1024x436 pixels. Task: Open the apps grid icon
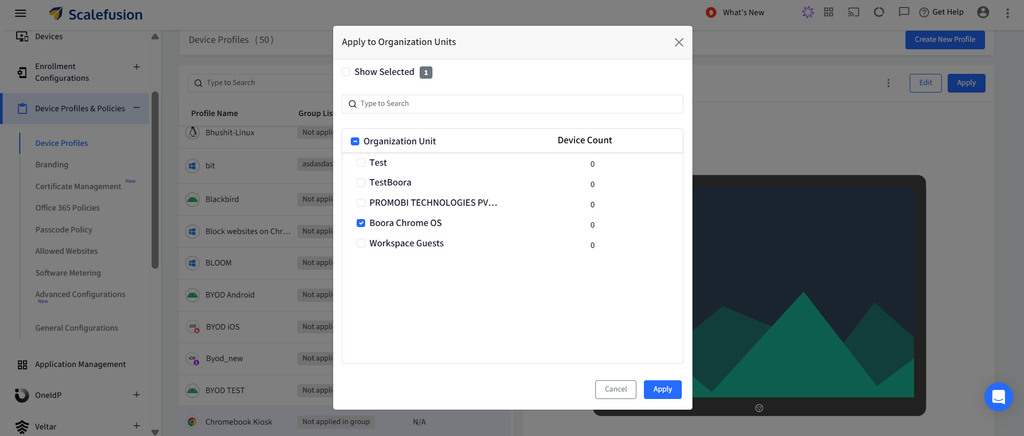pos(829,12)
